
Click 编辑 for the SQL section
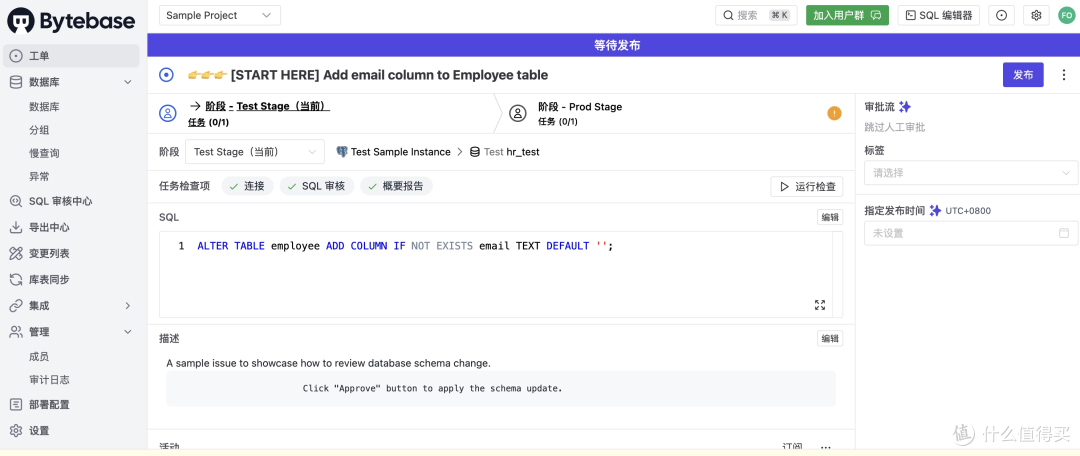click(830, 217)
